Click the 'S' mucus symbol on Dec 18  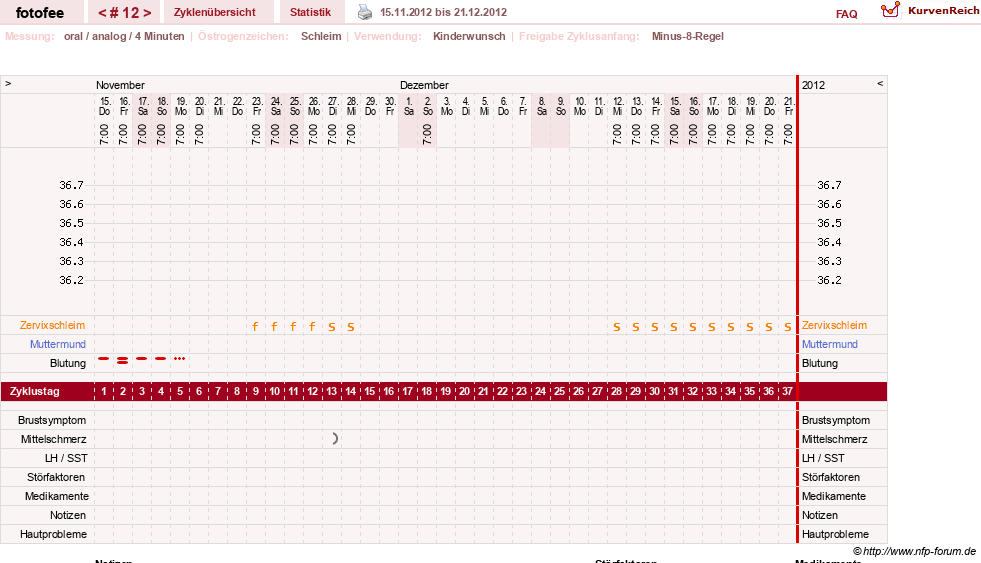(x=731, y=327)
